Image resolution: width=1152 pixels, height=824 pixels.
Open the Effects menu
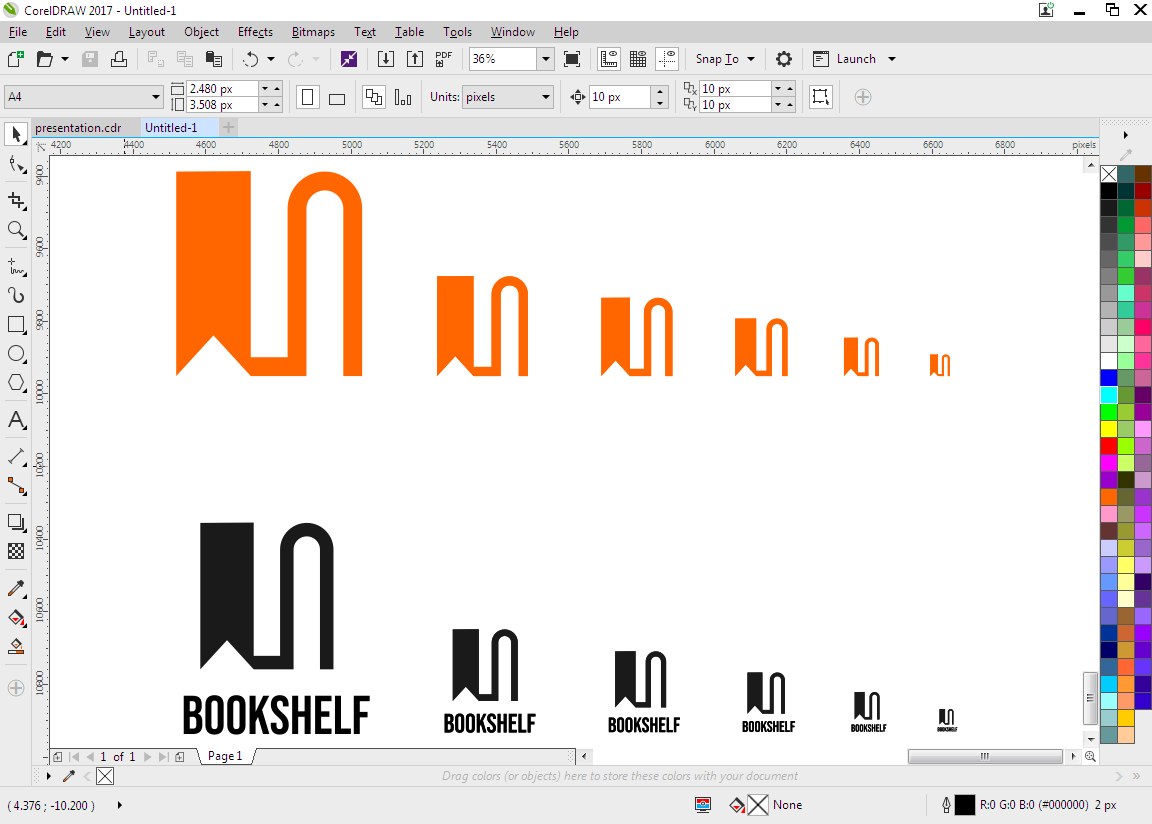255,32
